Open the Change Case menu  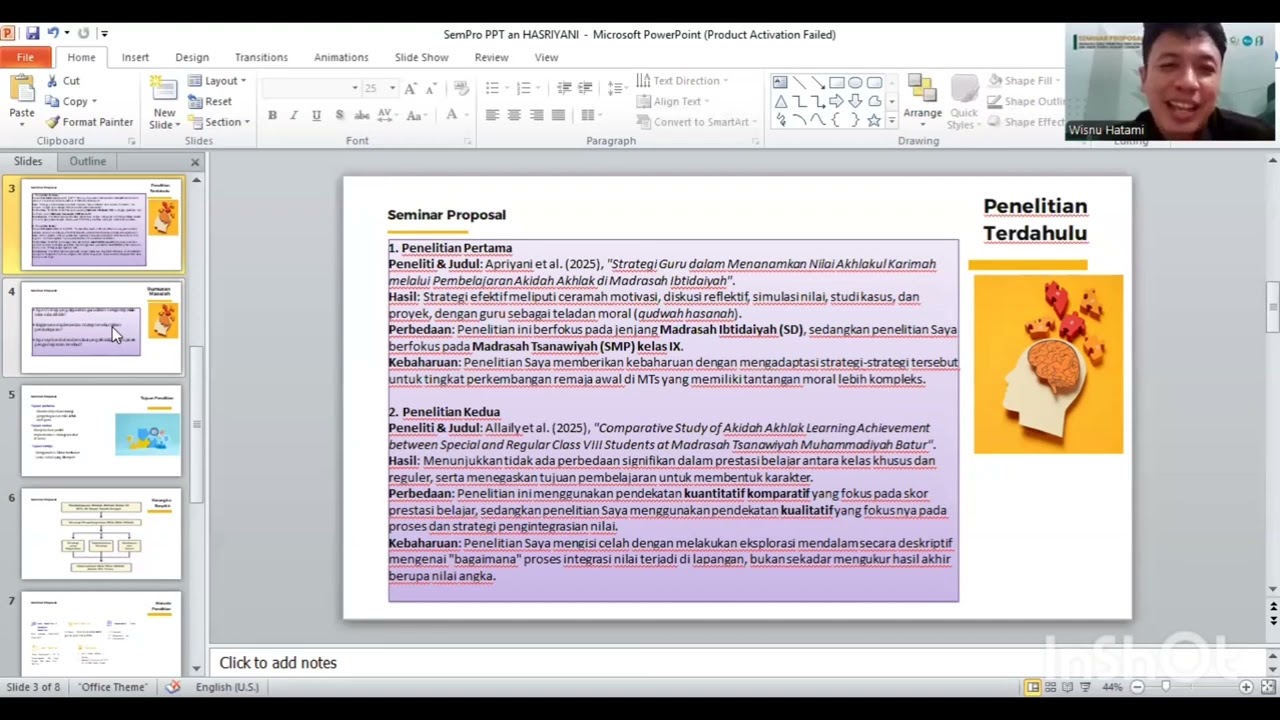(415, 115)
